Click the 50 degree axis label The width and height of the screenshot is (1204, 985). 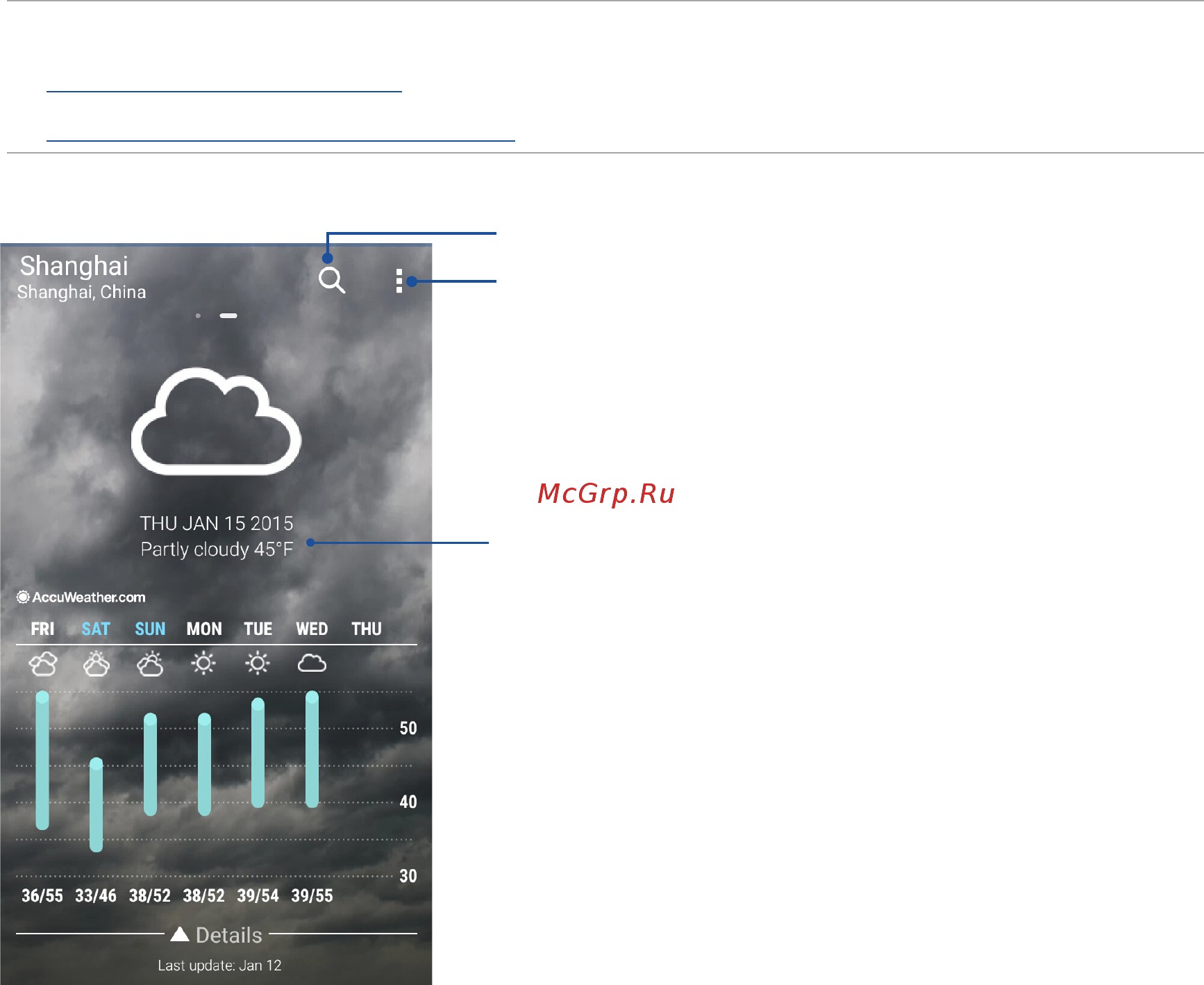408,729
